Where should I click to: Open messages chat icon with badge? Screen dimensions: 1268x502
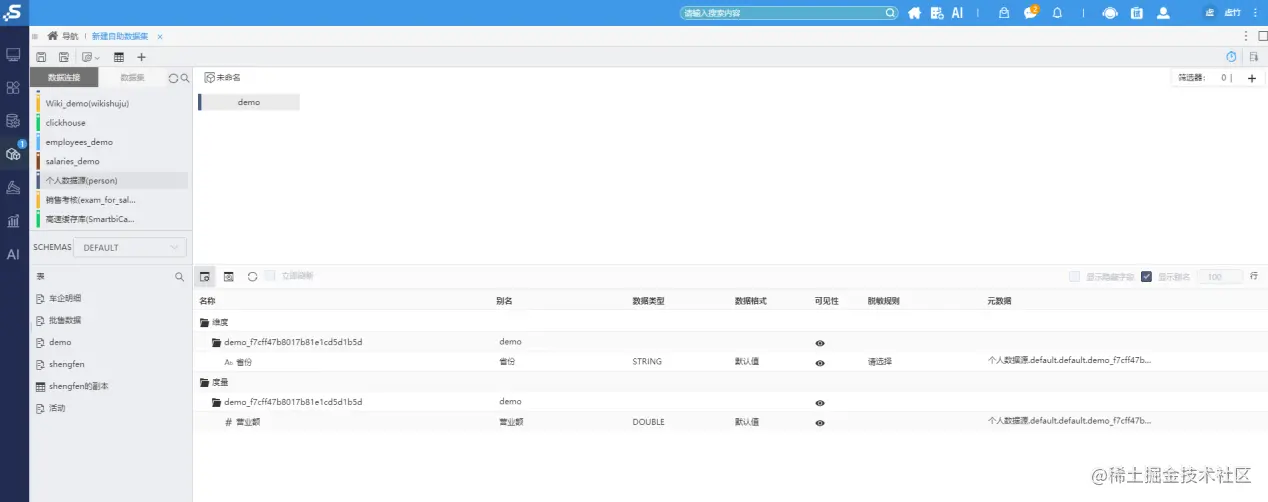point(1030,13)
